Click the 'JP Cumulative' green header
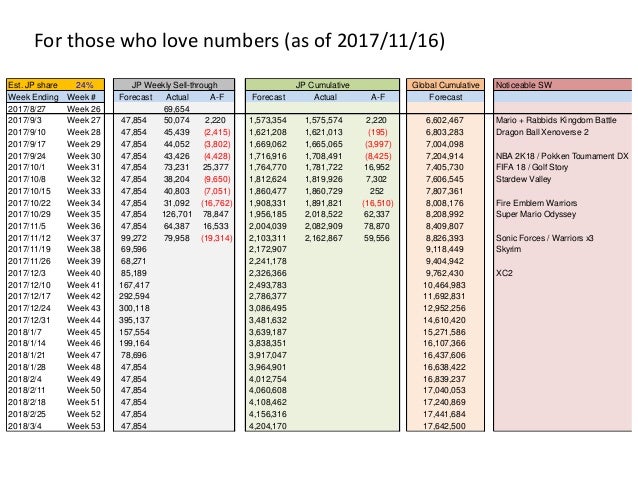The image size is (638, 479). [322, 85]
